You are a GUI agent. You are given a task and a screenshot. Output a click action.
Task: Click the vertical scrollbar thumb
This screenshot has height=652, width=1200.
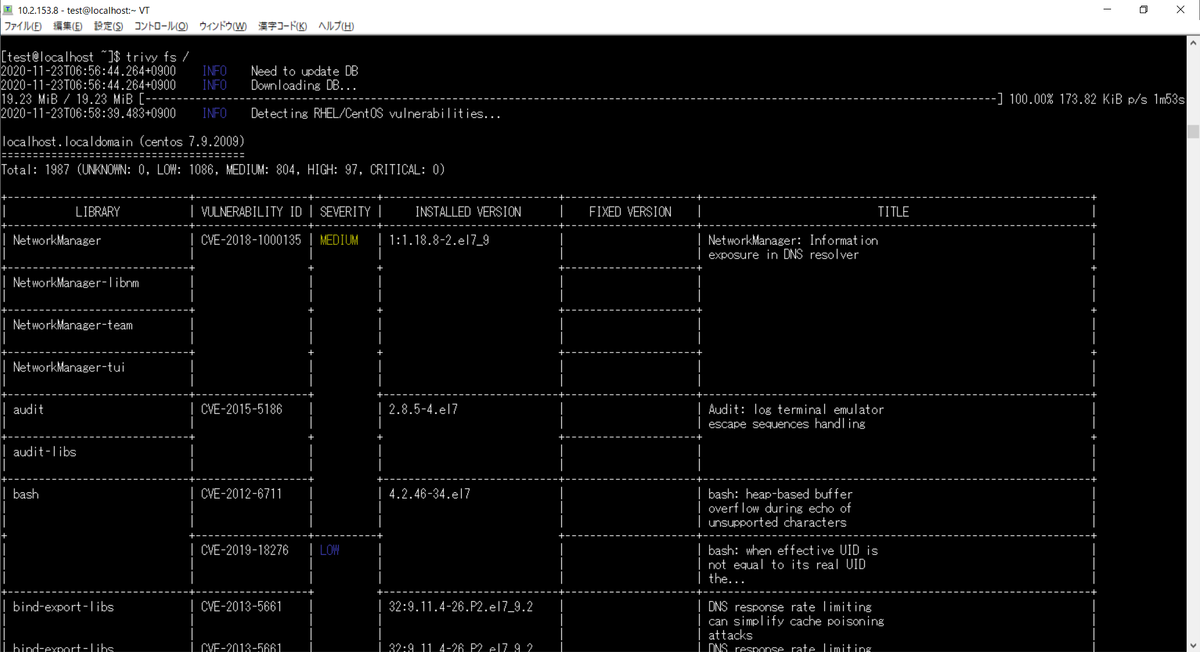coord(1192,131)
